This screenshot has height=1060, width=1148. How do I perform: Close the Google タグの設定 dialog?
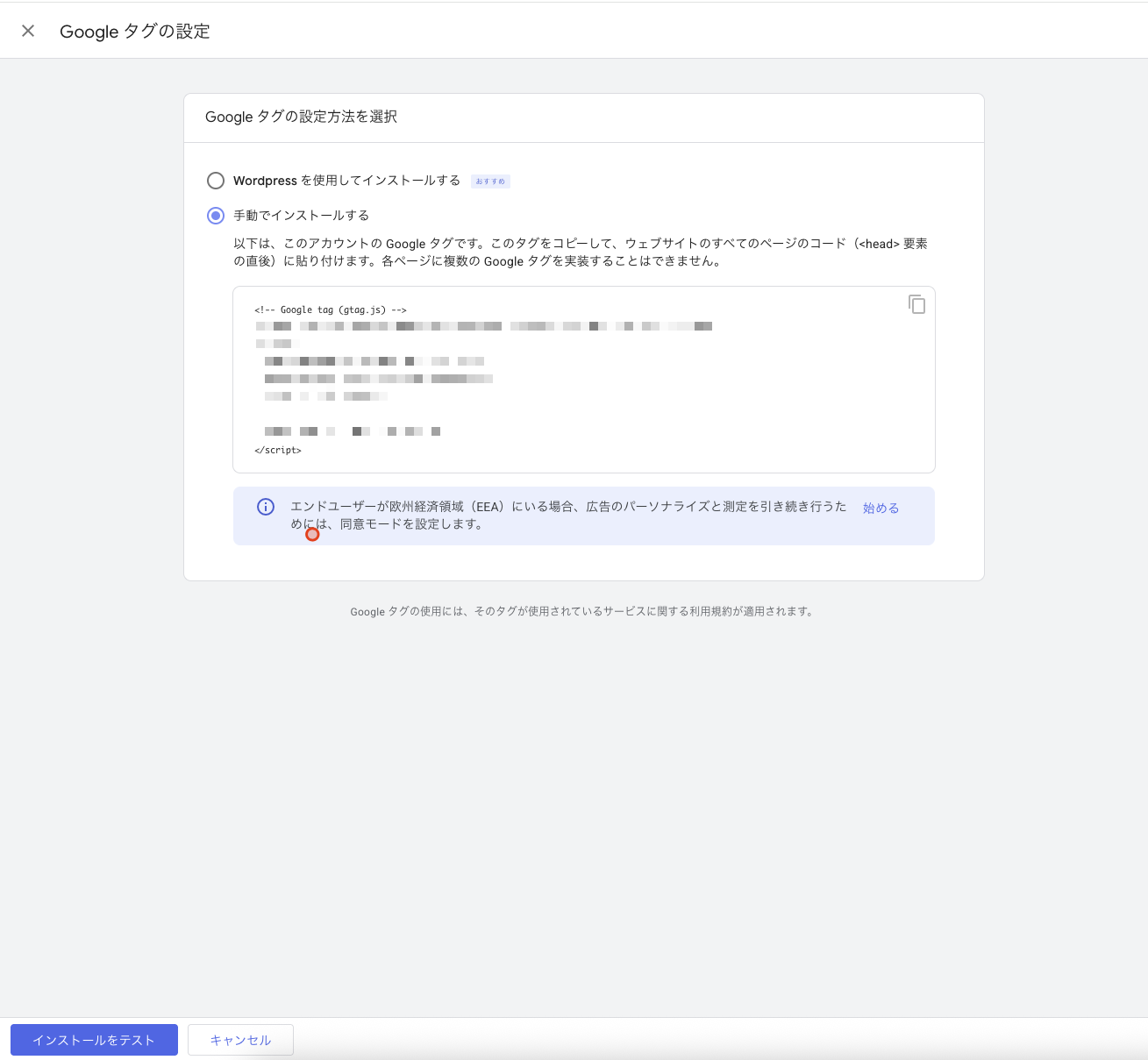click(28, 32)
